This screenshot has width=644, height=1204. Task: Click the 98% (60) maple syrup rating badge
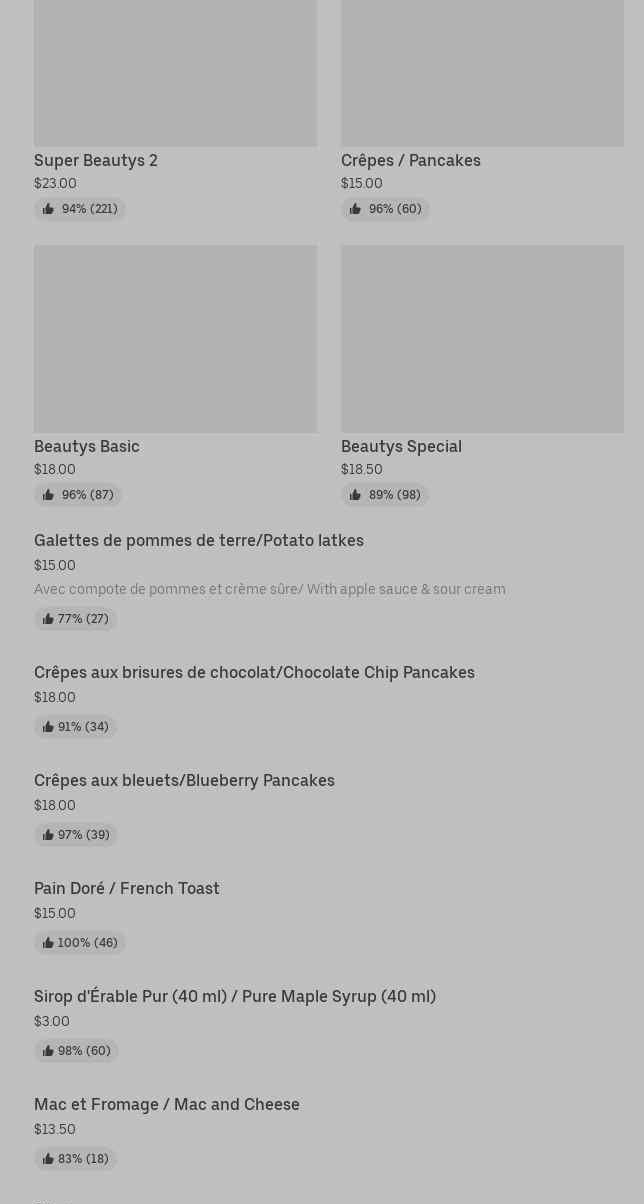tap(77, 1051)
